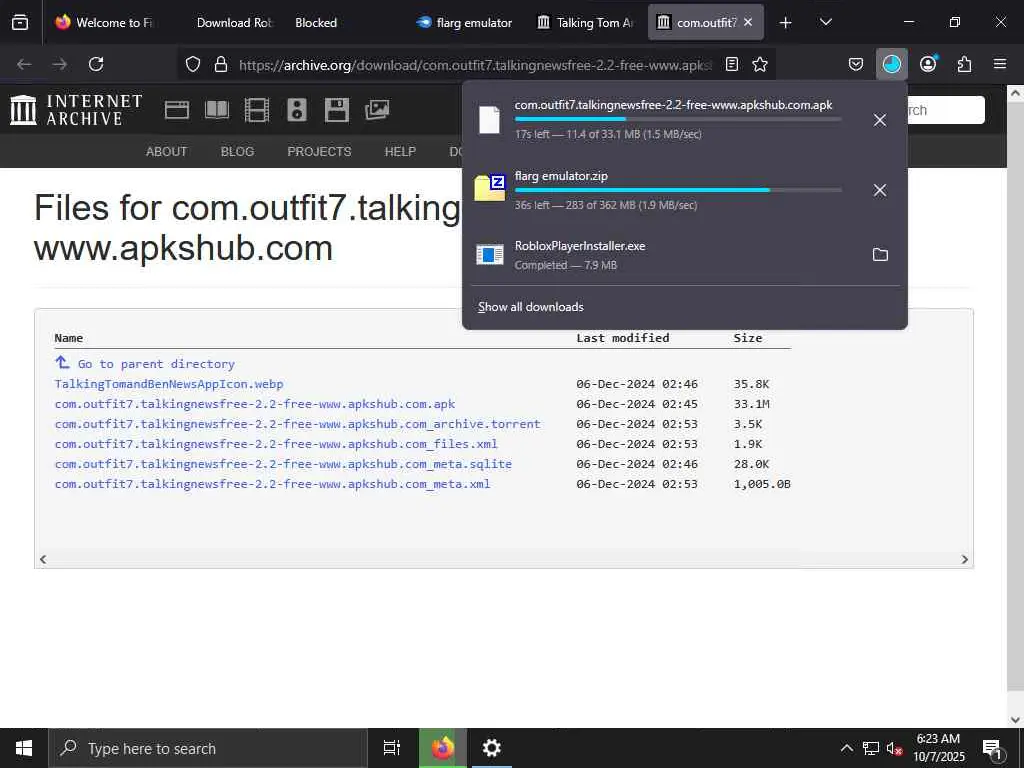Switch to Download Roblox tab

tap(234, 22)
